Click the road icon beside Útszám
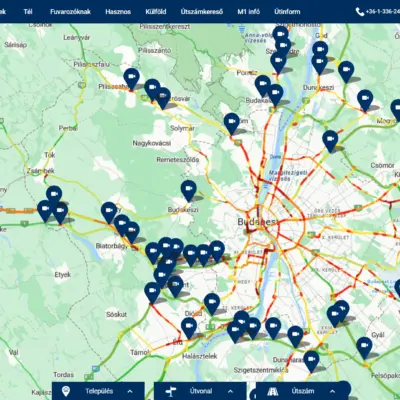Image resolution: width=400 pixels, height=400 pixels. (x=273, y=391)
